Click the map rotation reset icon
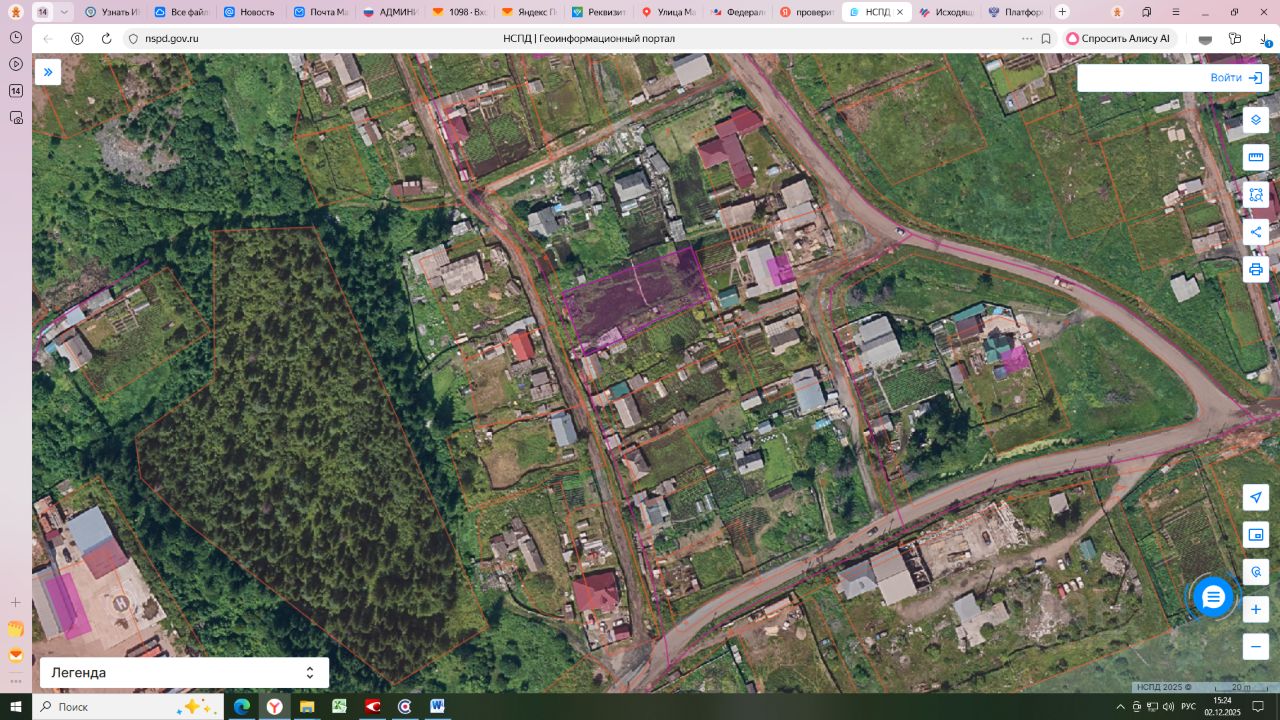Image resolution: width=1280 pixels, height=720 pixels. [1256, 572]
